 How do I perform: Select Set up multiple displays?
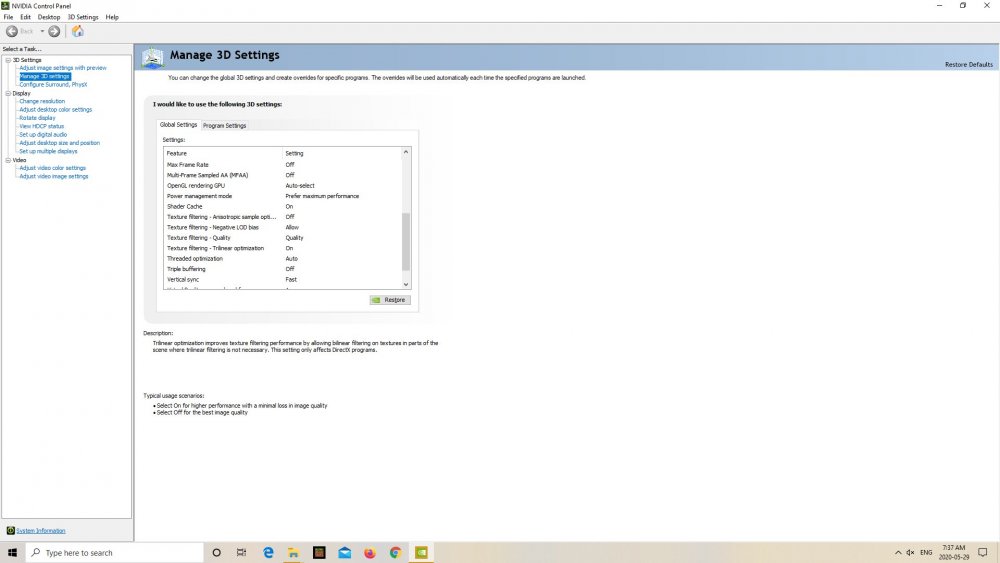point(48,151)
